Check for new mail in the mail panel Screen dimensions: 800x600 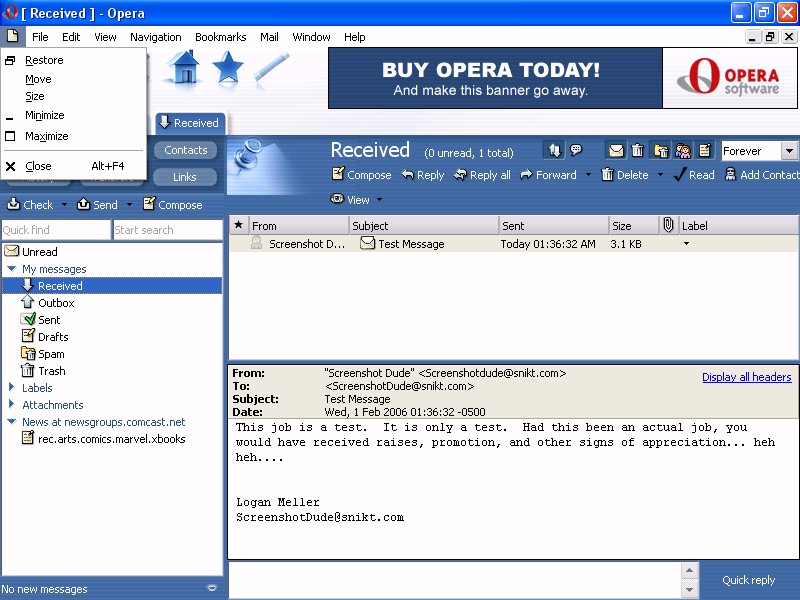click(30, 205)
